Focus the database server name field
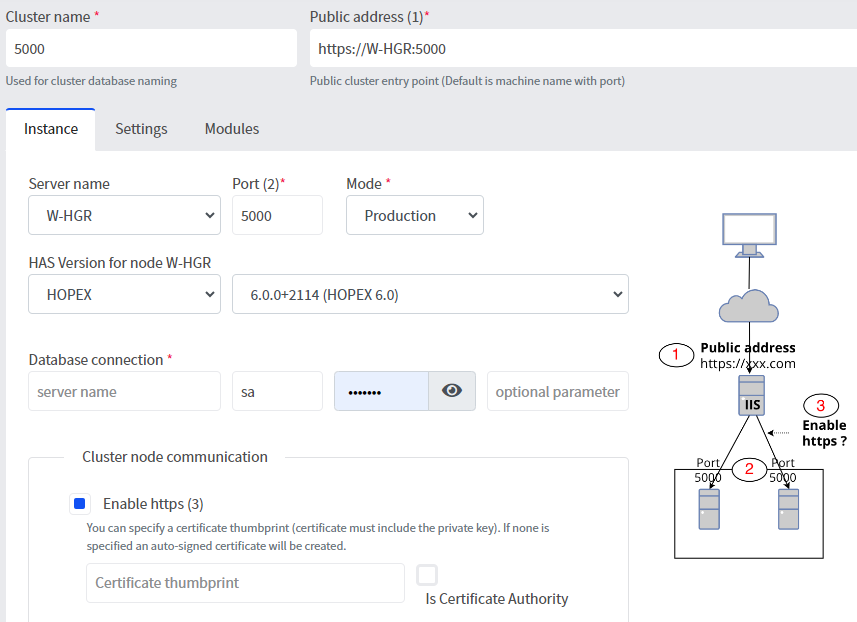 pos(125,391)
